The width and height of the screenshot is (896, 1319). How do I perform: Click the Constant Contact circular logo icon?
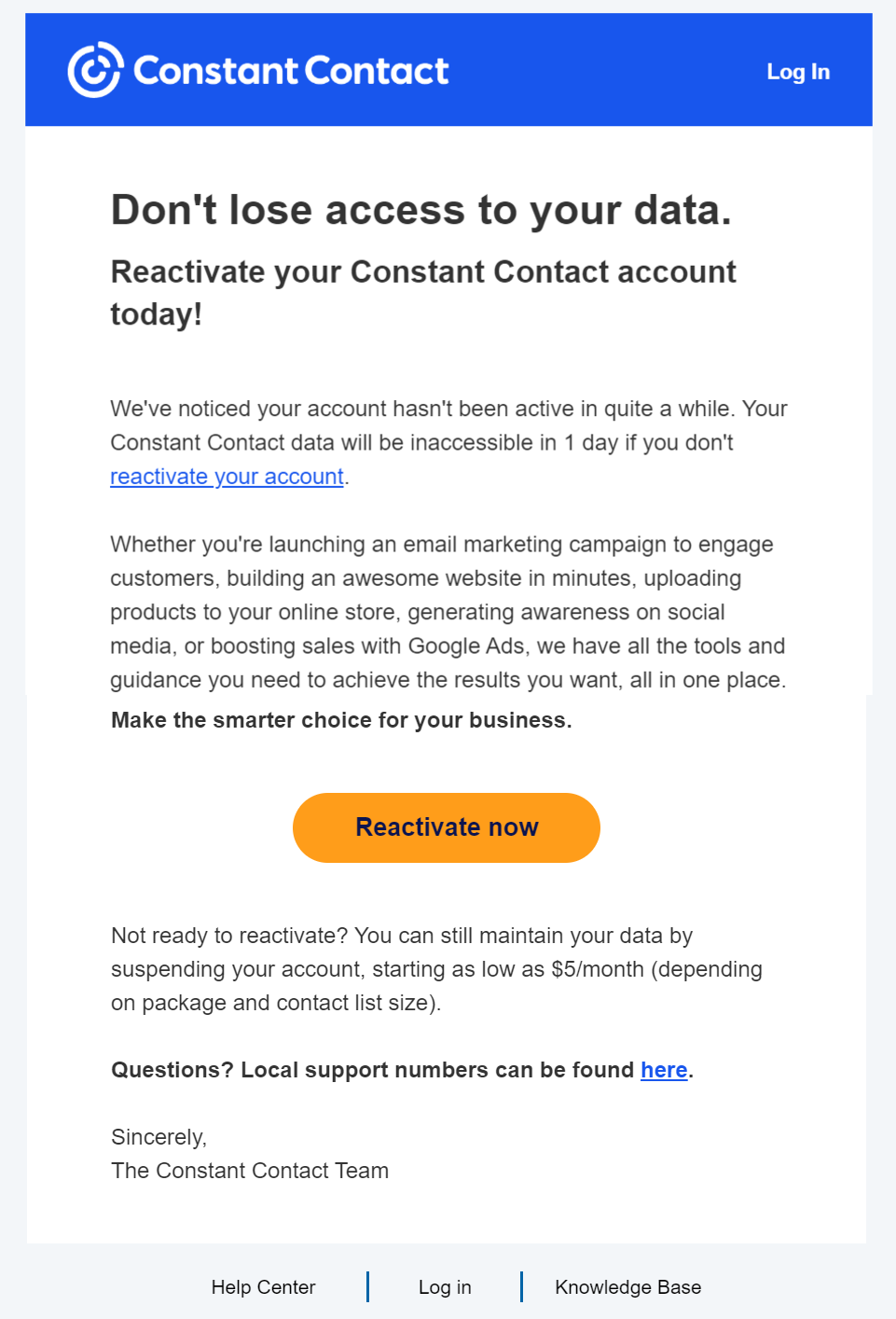[95, 70]
